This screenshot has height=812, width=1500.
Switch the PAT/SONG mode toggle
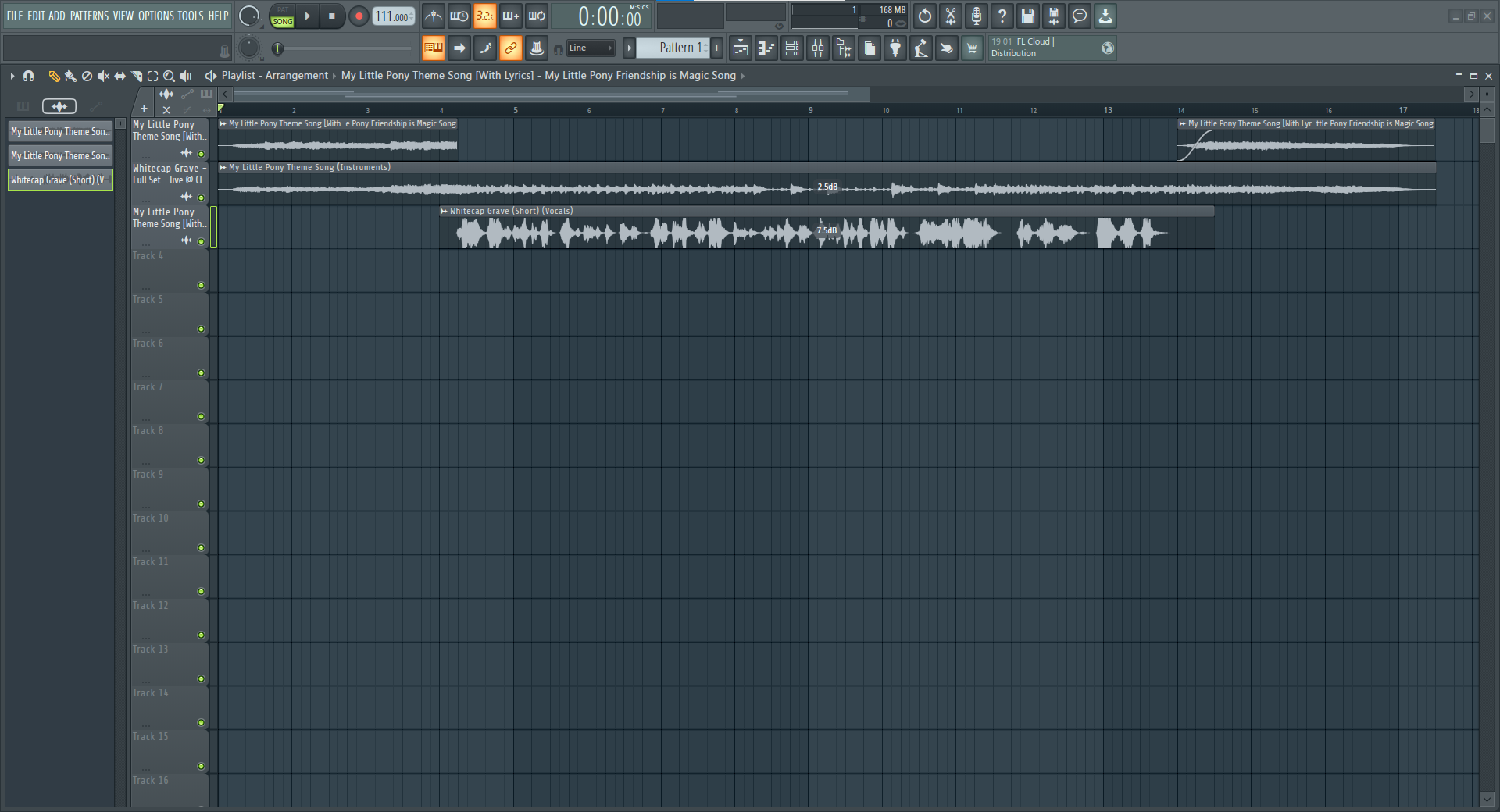pos(283,16)
